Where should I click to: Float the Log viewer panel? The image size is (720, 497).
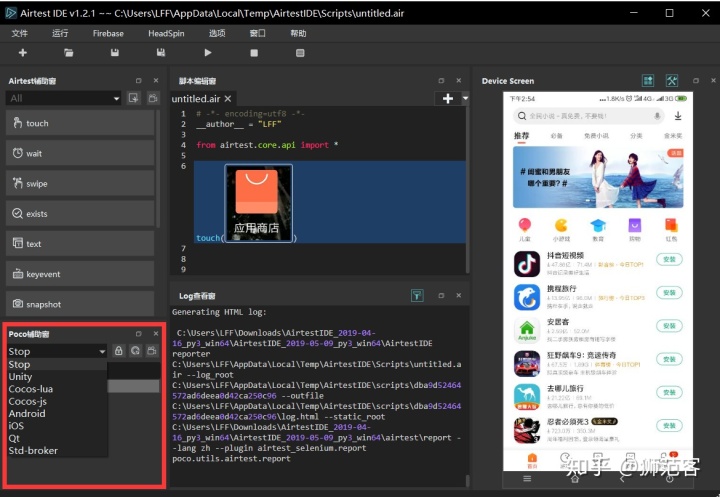[441, 295]
